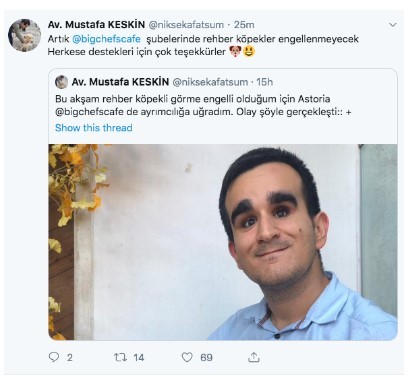Open Av. Mustafa KESKİN profile avatar

(x=24, y=35)
